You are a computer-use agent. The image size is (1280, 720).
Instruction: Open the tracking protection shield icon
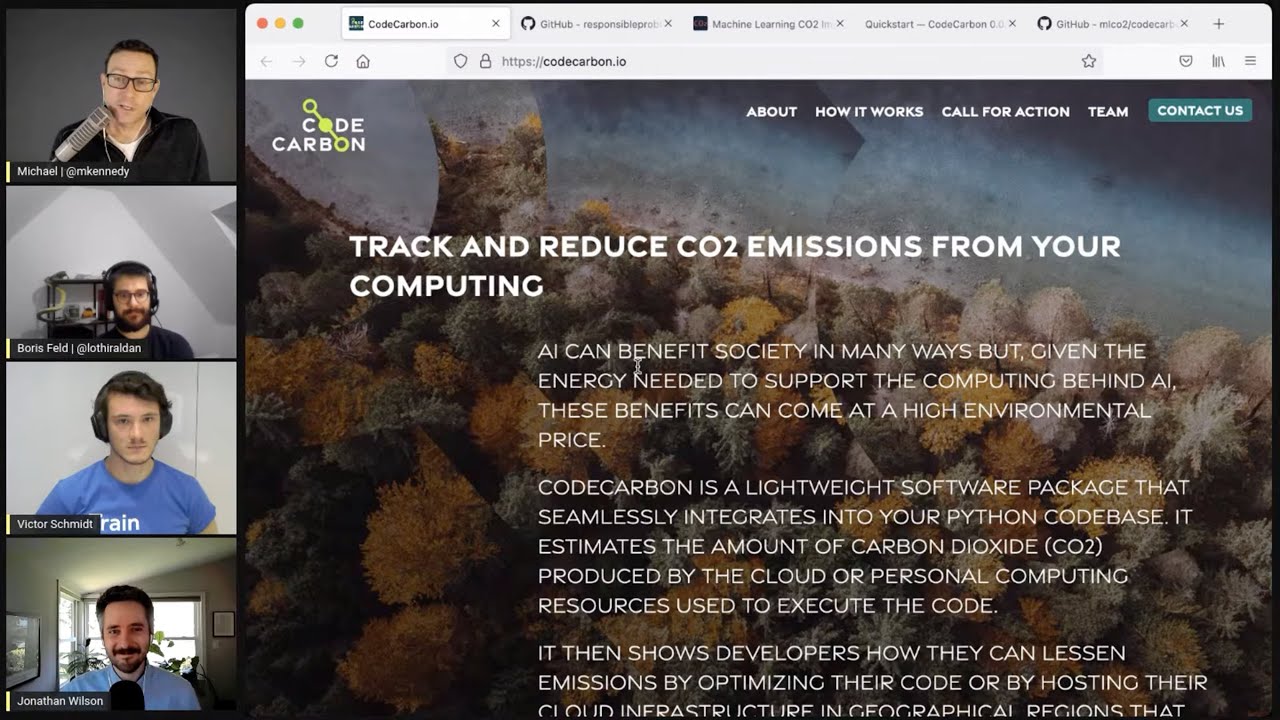(x=460, y=61)
